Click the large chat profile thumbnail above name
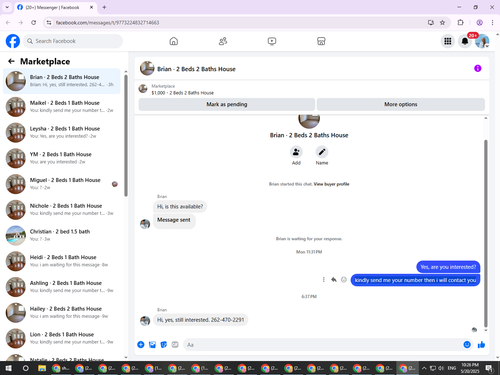Image resolution: width=500 pixels, height=375 pixels. tap(309, 121)
